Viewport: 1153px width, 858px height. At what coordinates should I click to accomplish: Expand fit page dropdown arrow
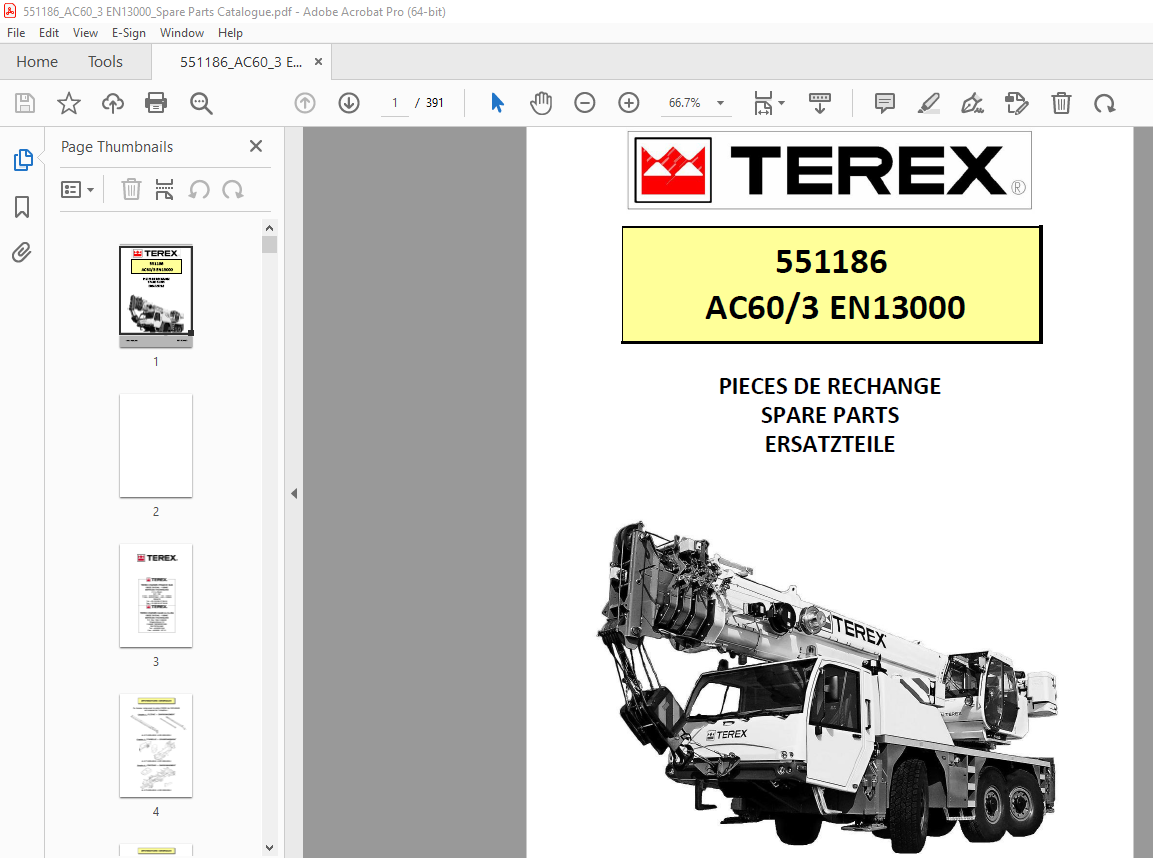[782, 103]
